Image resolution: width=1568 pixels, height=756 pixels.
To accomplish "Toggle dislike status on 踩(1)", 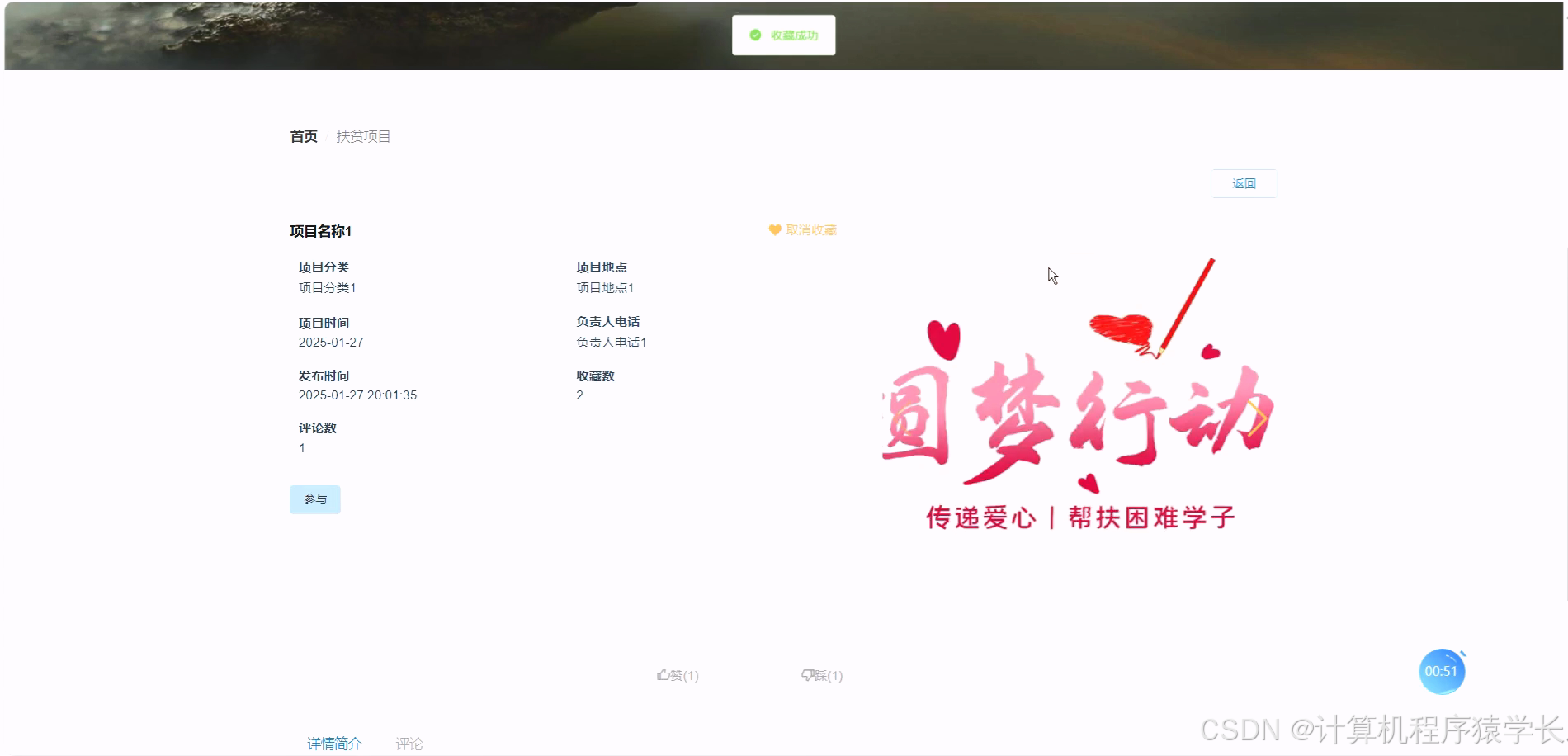I will click(x=823, y=674).
